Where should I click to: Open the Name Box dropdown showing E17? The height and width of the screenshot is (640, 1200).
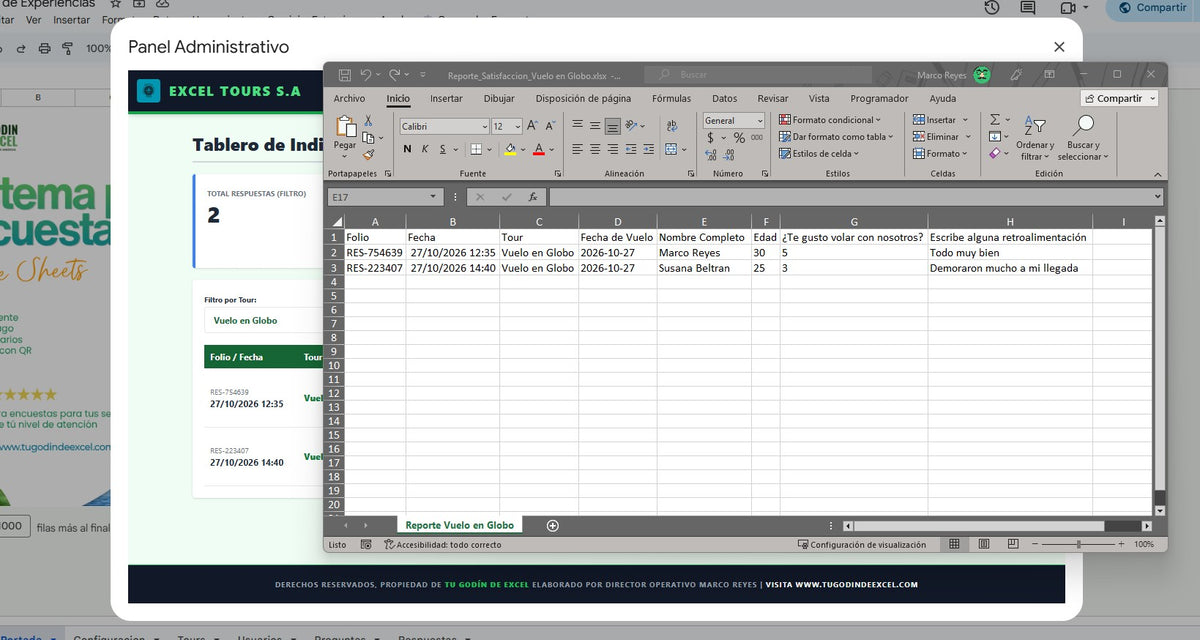433,197
